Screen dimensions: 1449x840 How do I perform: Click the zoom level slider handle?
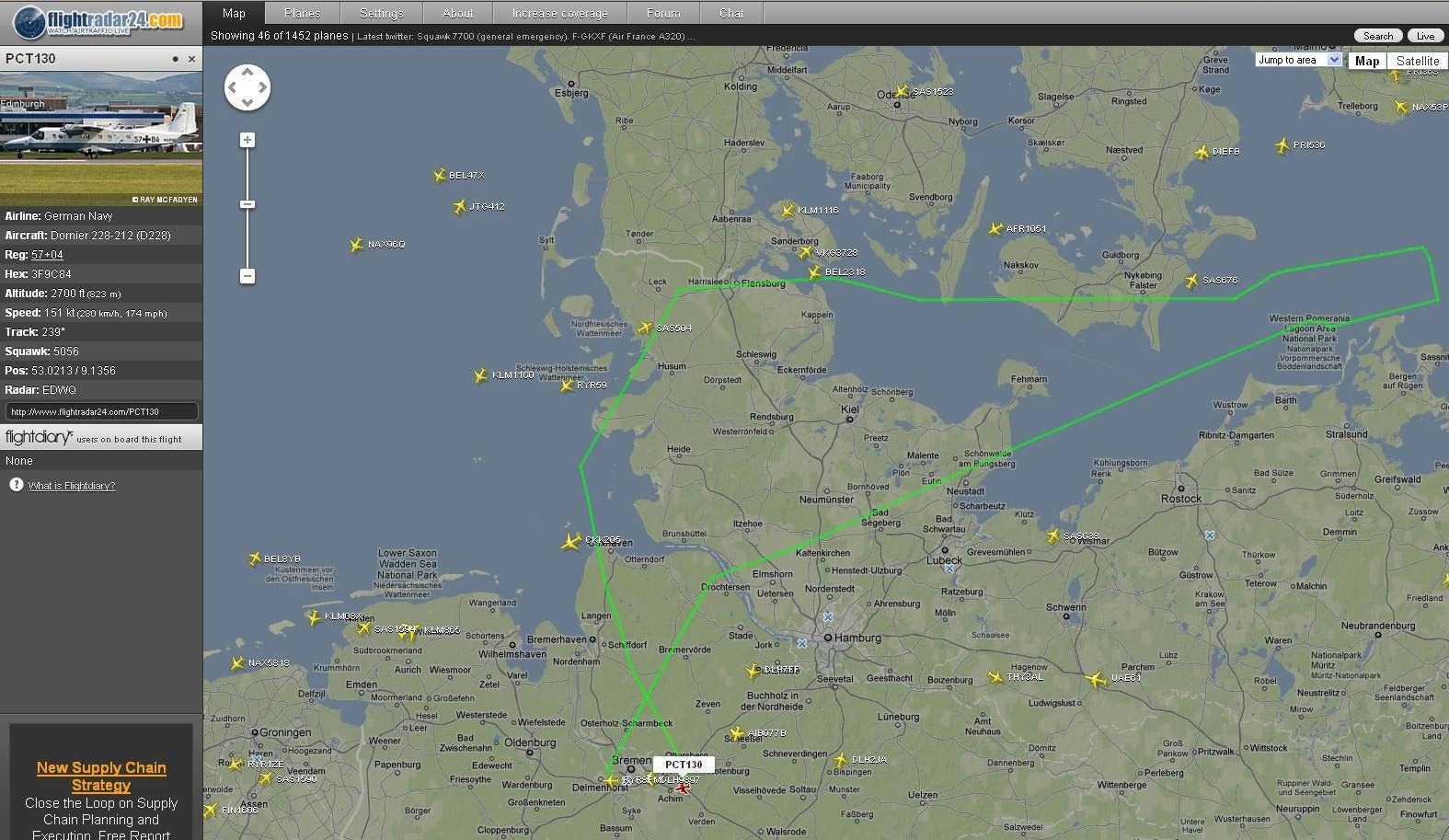point(247,203)
